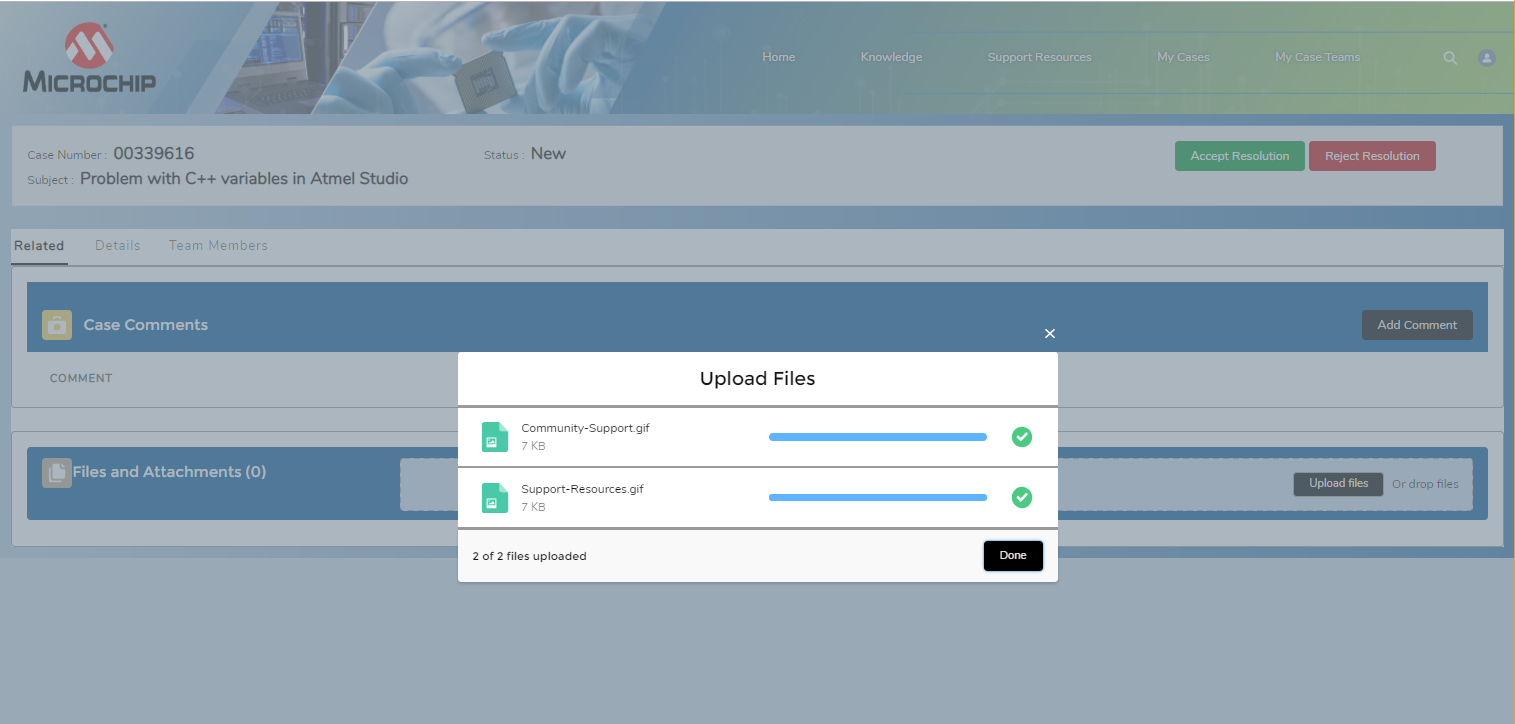The width and height of the screenshot is (1515, 724).
Task: Click the Community-Support.gif file icon
Action: click(x=495, y=437)
